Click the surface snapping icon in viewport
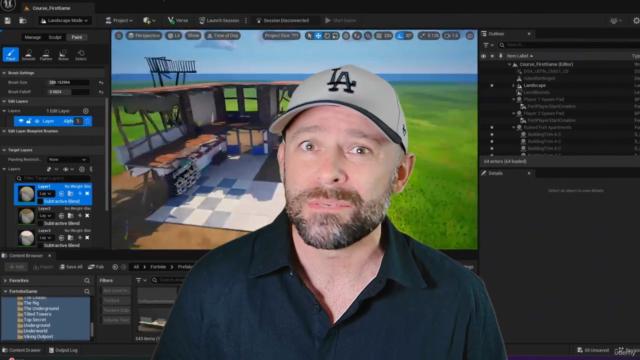The image size is (640, 360). coord(357,36)
